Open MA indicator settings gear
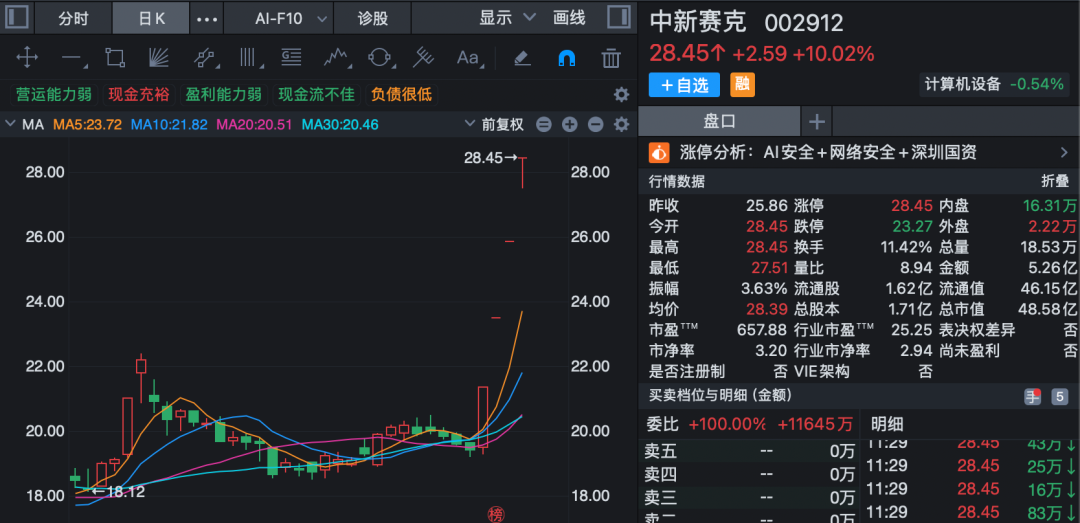Viewport: 1080px width, 523px height. tap(621, 125)
